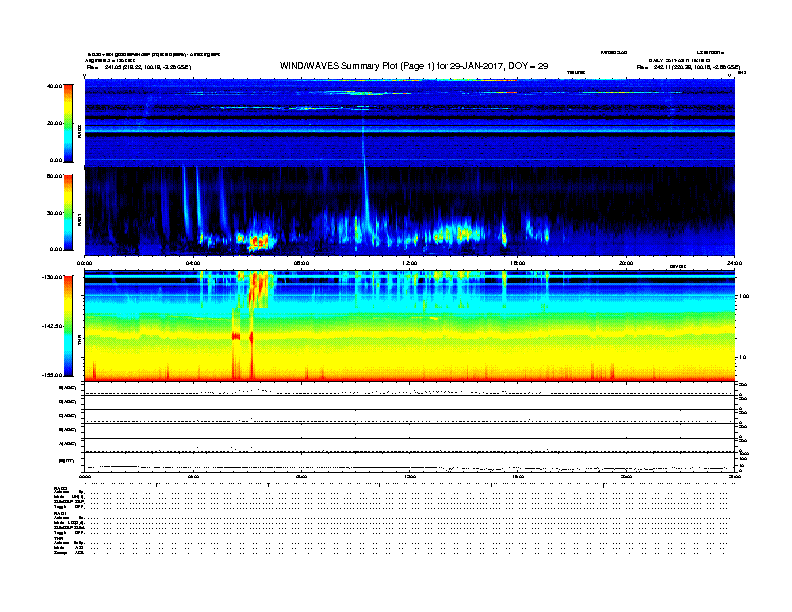Image resolution: width=792 pixels, height=612 pixels.
Task: Select the RAD2 intensity color bar
Action: [x=68, y=123]
